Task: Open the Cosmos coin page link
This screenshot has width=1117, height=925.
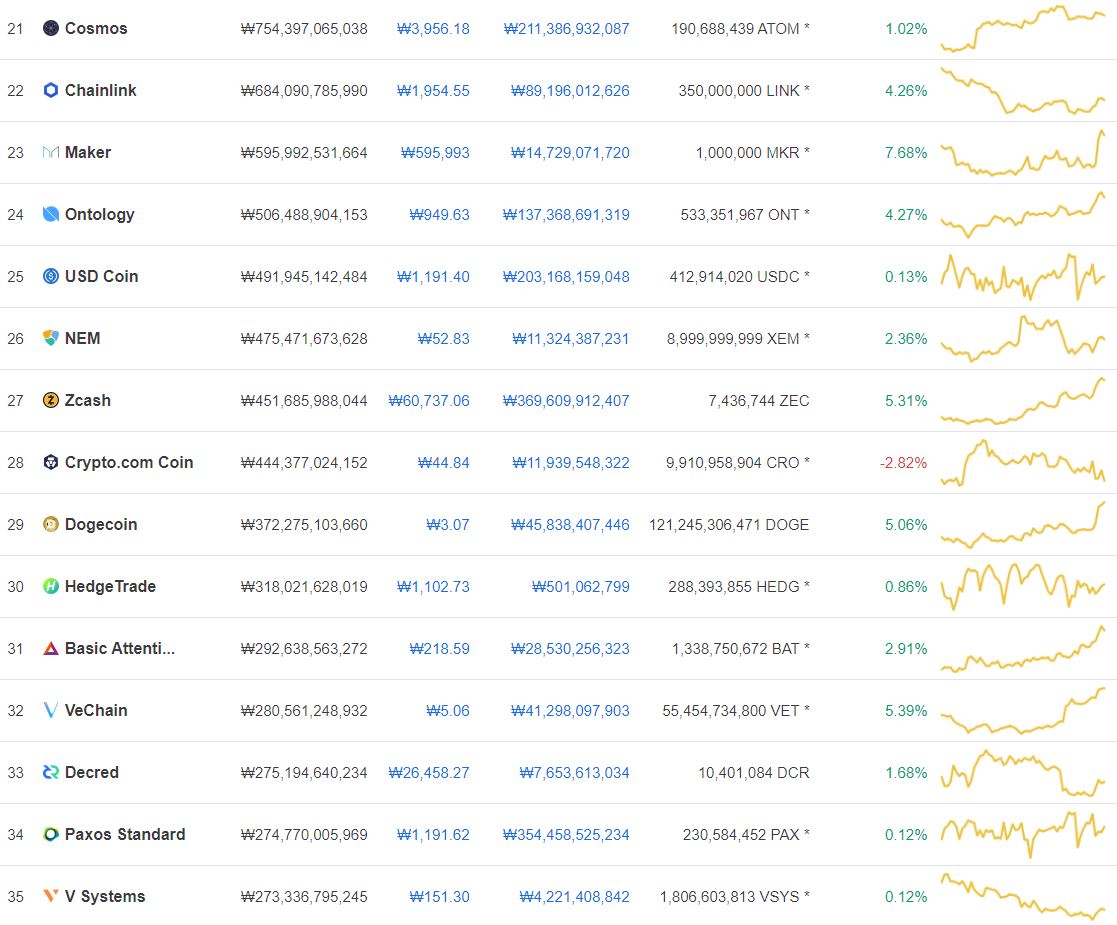Action: [x=96, y=29]
